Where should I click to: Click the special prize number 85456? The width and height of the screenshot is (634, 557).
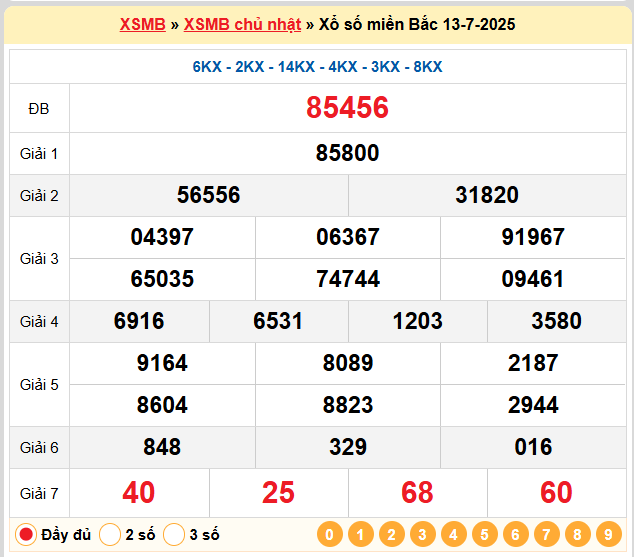coord(347,108)
